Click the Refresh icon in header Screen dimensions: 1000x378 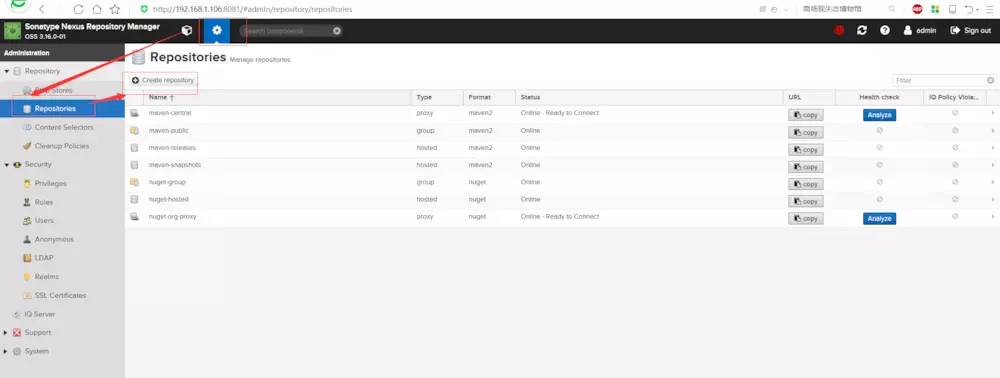click(x=862, y=31)
